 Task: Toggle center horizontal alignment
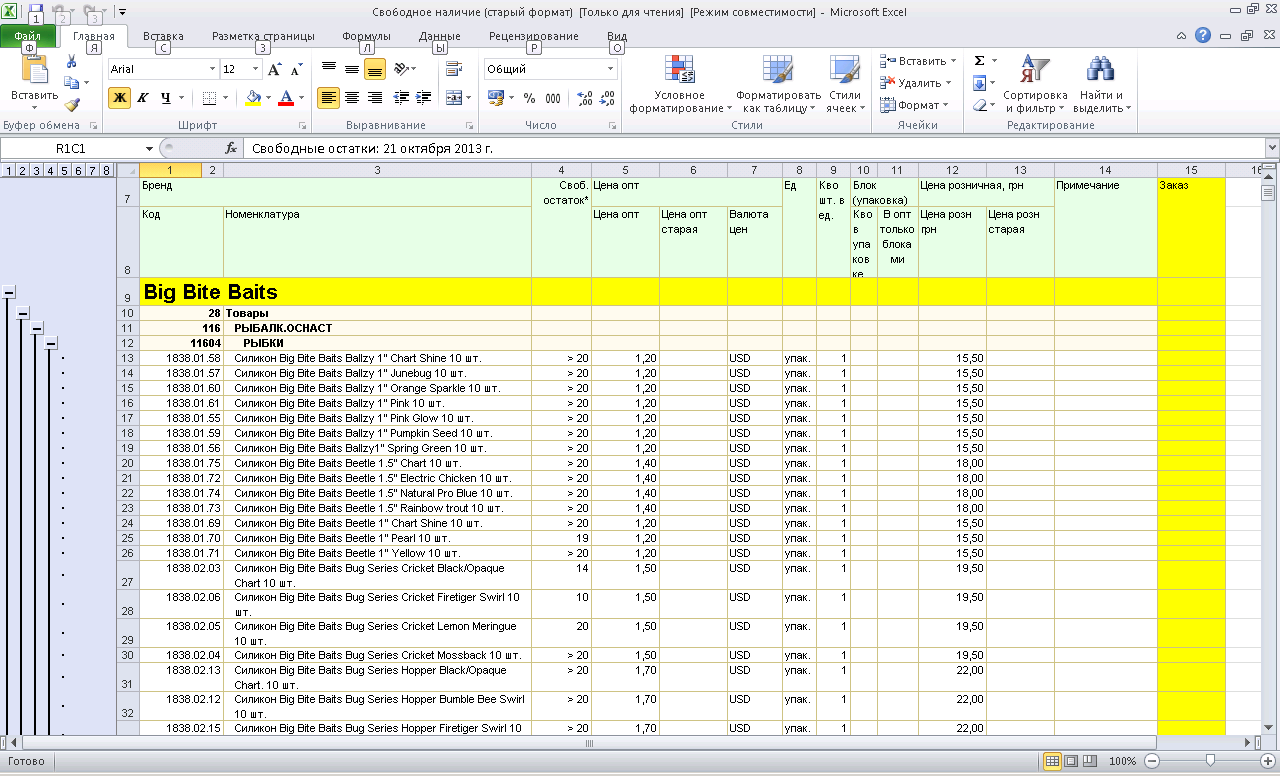(x=352, y=98)
